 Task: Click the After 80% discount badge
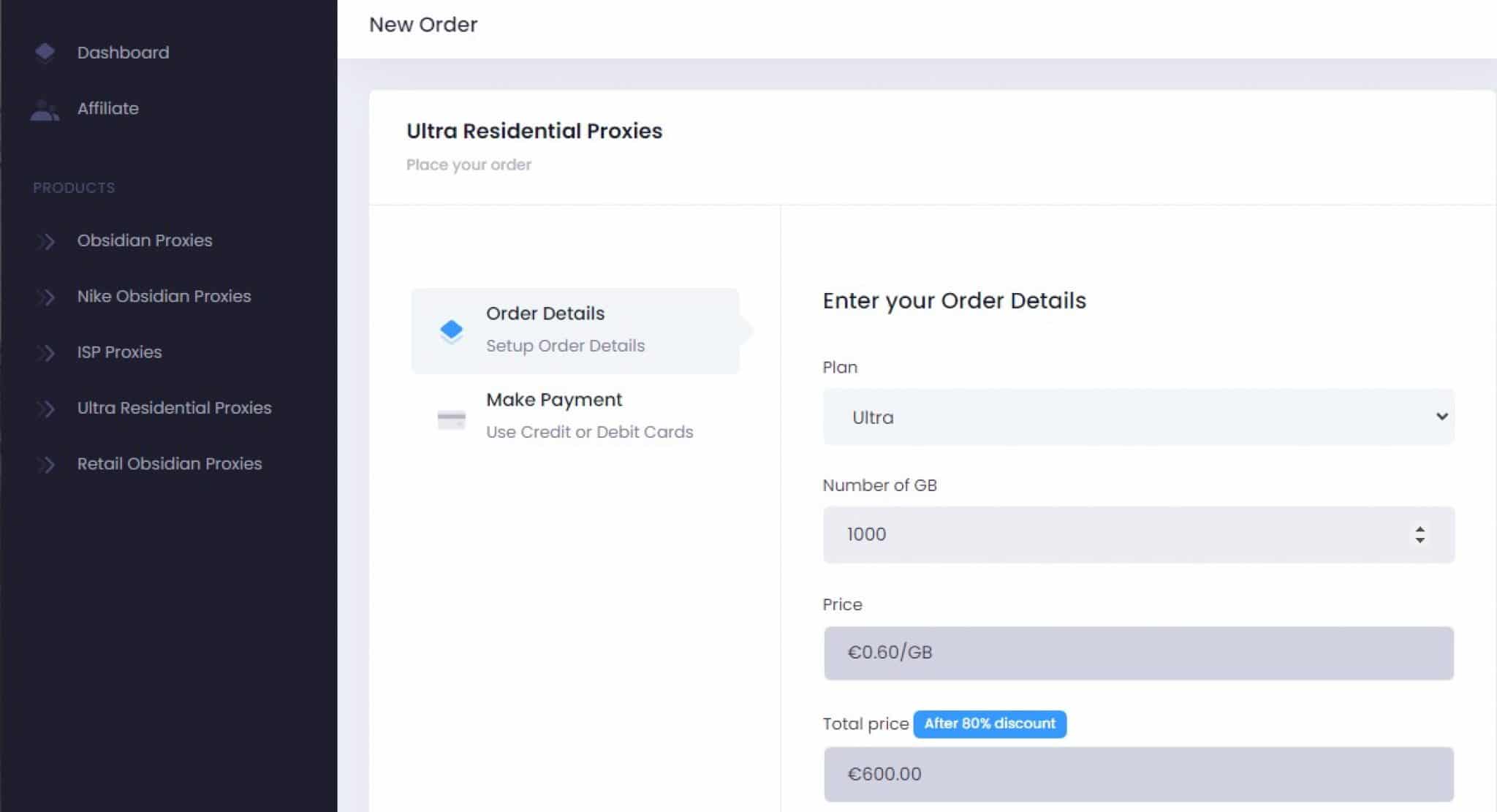pos(990,724)
